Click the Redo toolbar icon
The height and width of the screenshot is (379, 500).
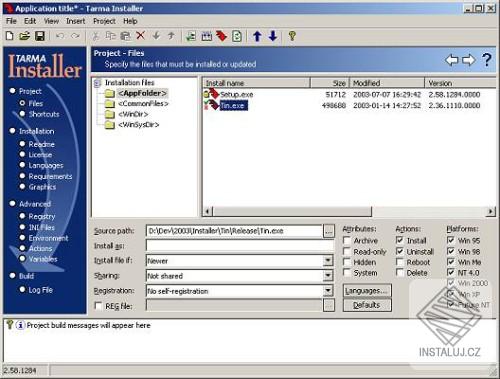[76, 36]
